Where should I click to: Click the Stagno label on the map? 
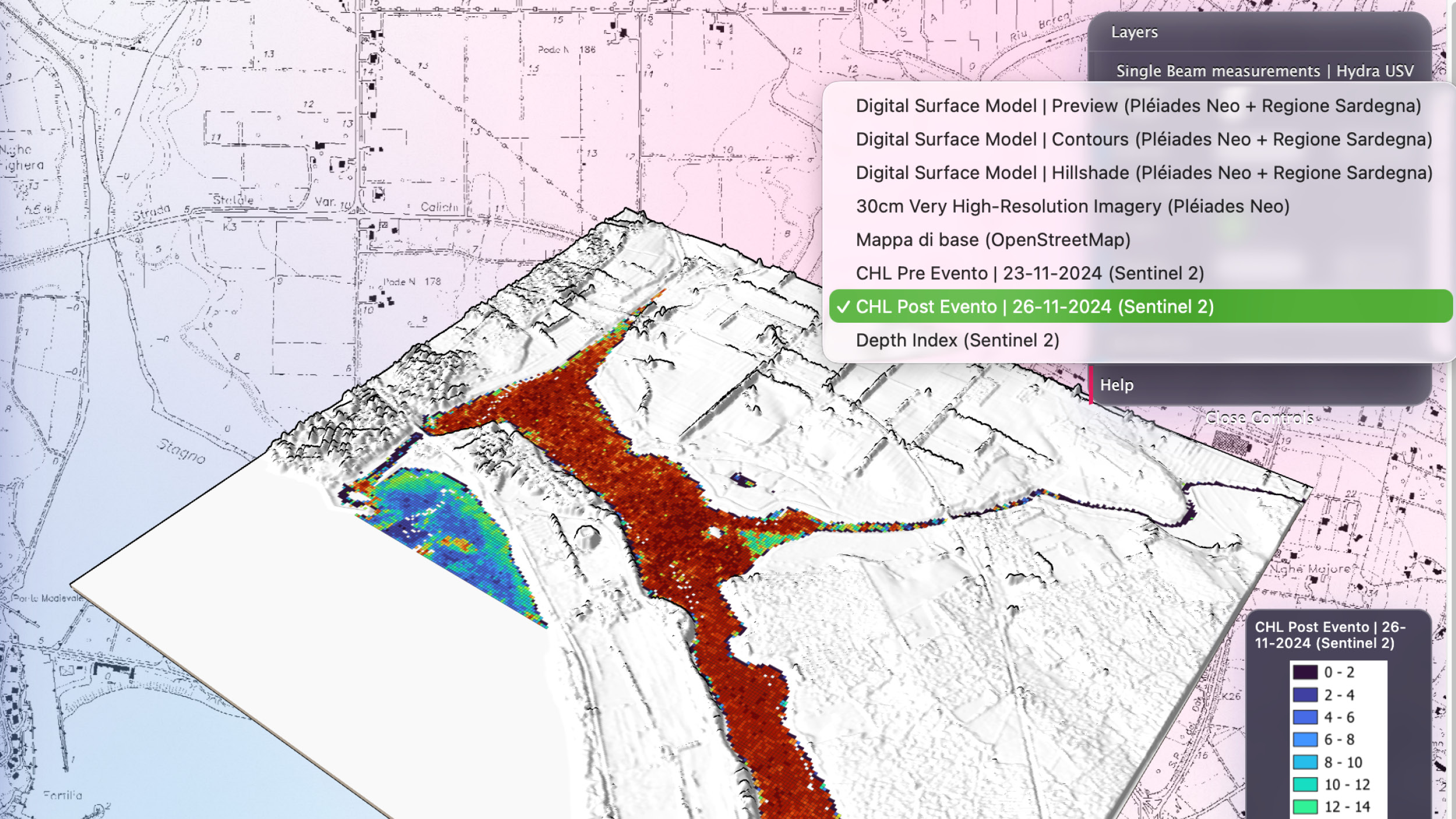point(181,452)
